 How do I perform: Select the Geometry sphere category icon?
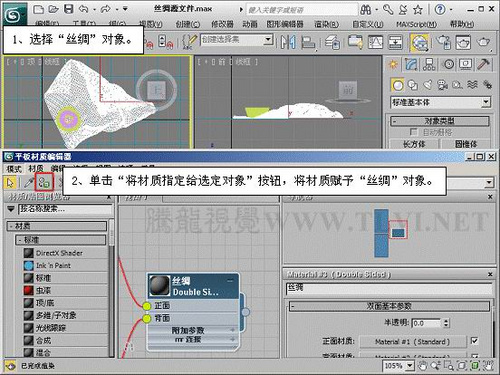398,85
